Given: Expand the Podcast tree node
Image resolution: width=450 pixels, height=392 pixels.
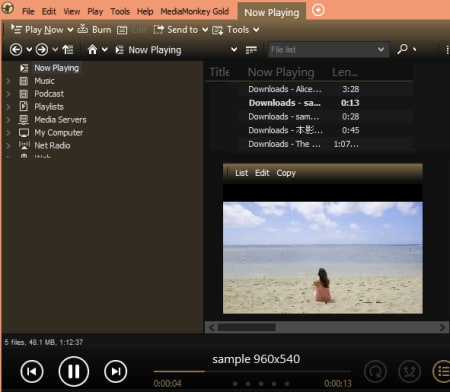Looking at the screenshot, I should [x=8, y=94].
